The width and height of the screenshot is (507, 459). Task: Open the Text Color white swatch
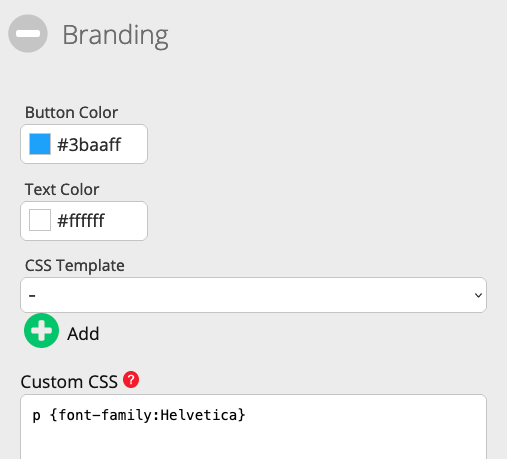(x=40, y=220)
